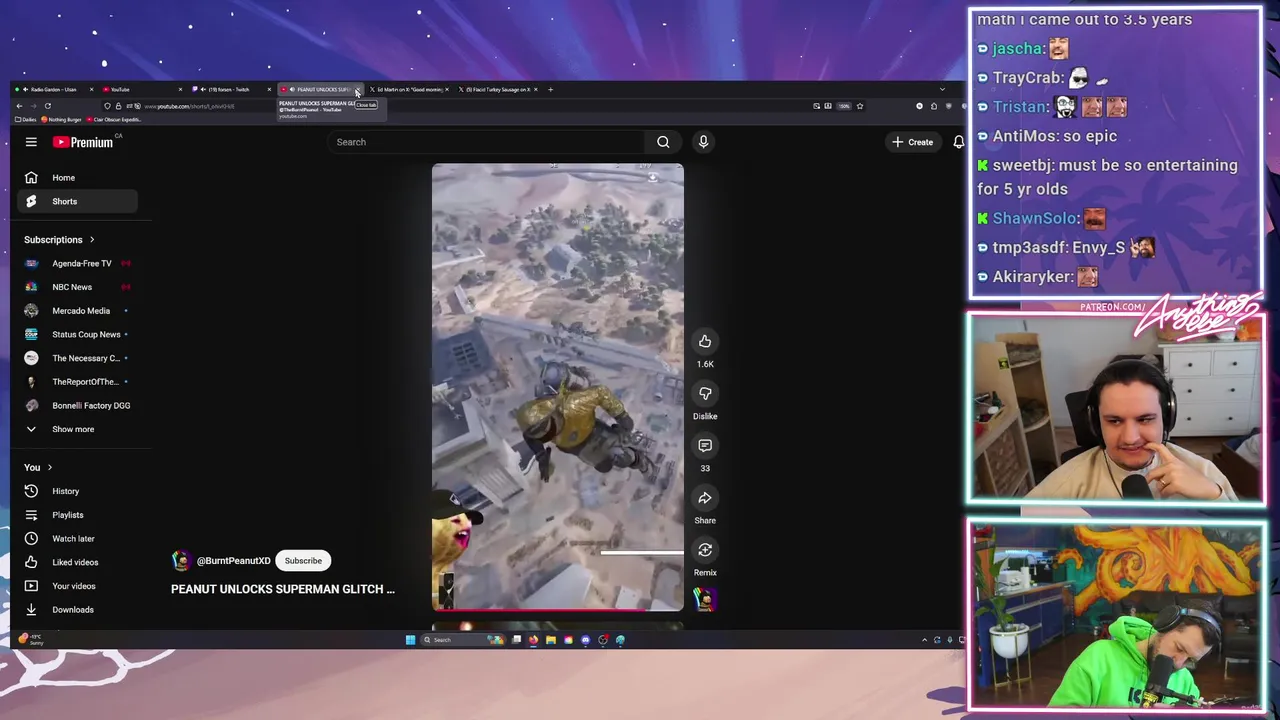This screenshot has width=1280, height=720.
Task: Switch to the YouTube browser tab
Action: click(x=142, y=89)
